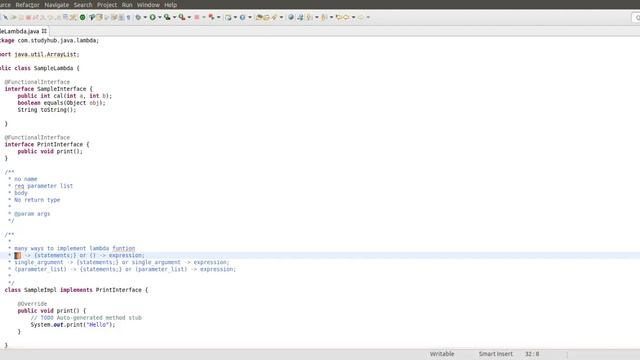The image size is (640, 360).
Task: Run the program with green play icon
Action: (153, 17)
